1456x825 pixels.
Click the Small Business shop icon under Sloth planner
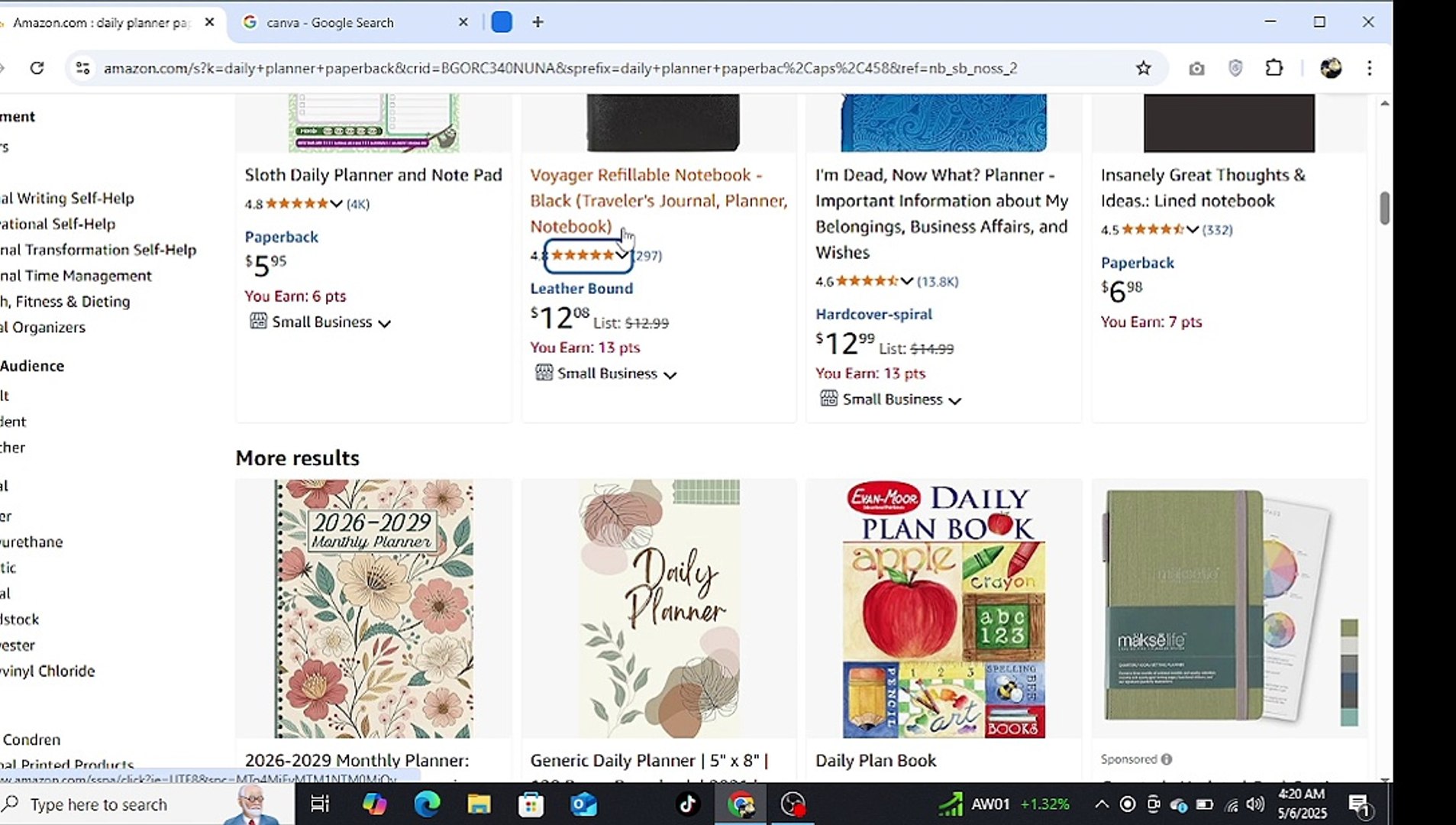click(x=258, y=321)
